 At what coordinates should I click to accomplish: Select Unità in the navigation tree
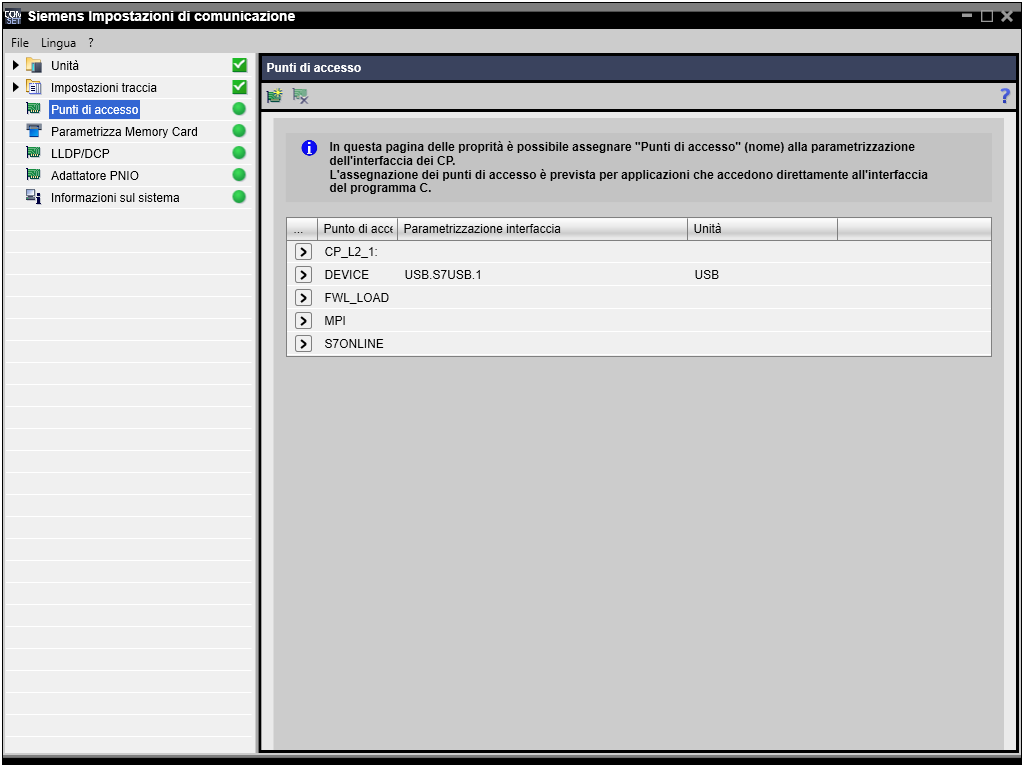click(x=65, y=65)
